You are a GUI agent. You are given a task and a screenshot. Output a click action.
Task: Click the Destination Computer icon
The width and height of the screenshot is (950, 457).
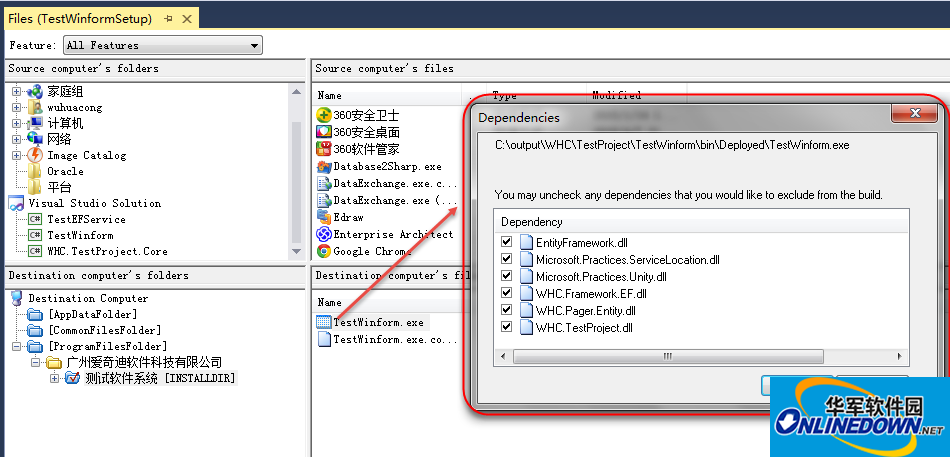(x=16, y=298)
